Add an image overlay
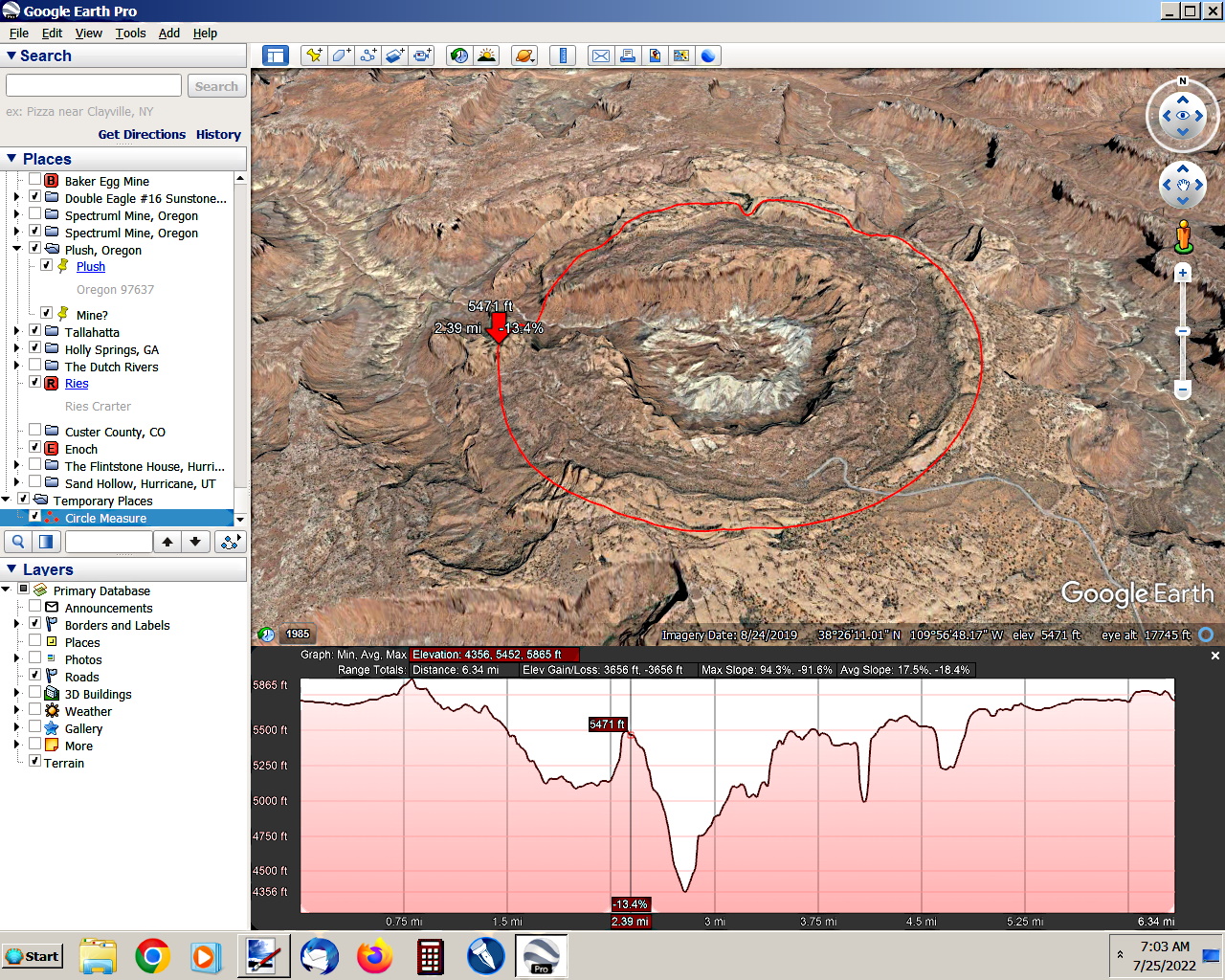This screenshot has width=1225, height=980. (x=395, y=56)
